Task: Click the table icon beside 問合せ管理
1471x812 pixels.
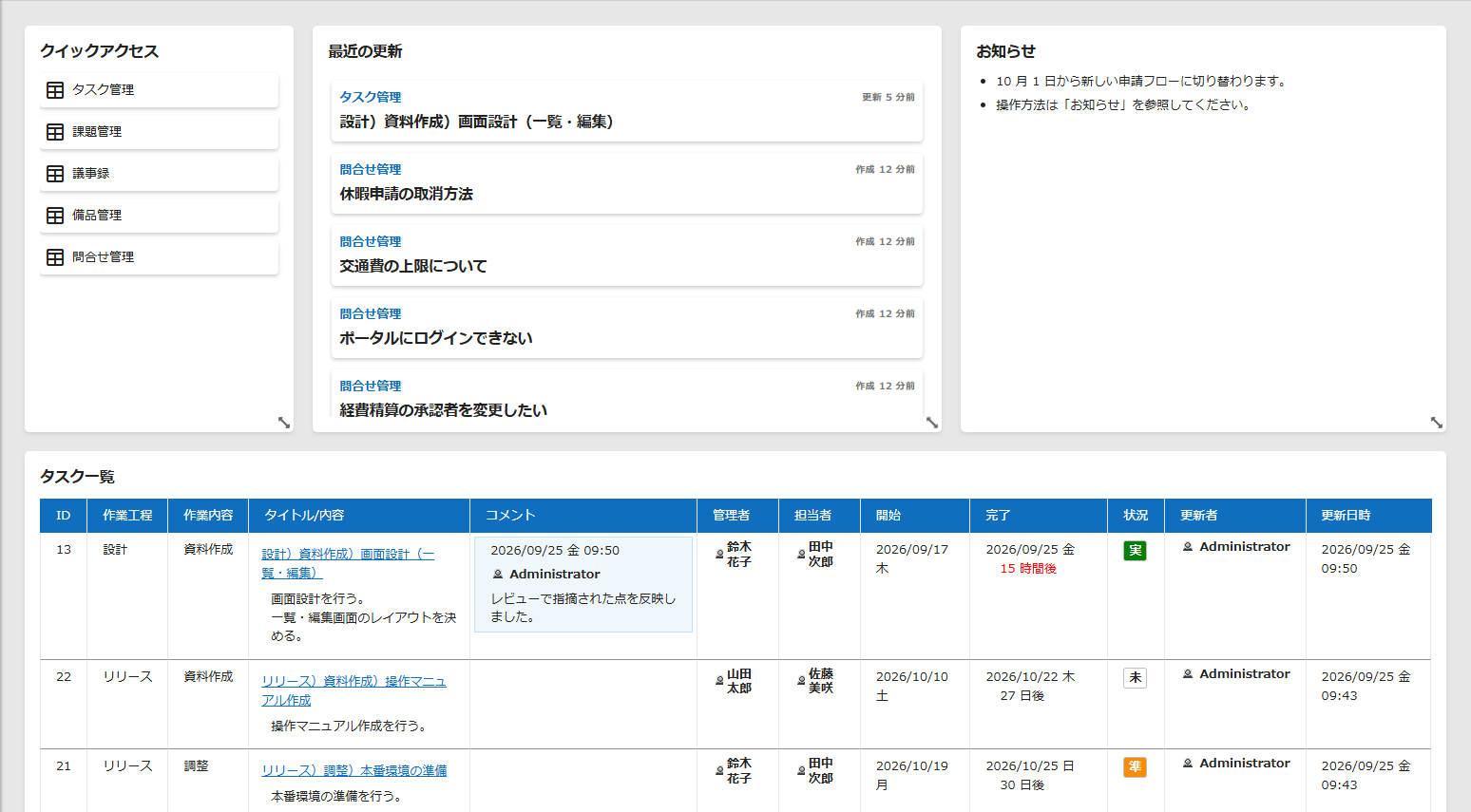Action: [x=55, y=257]
